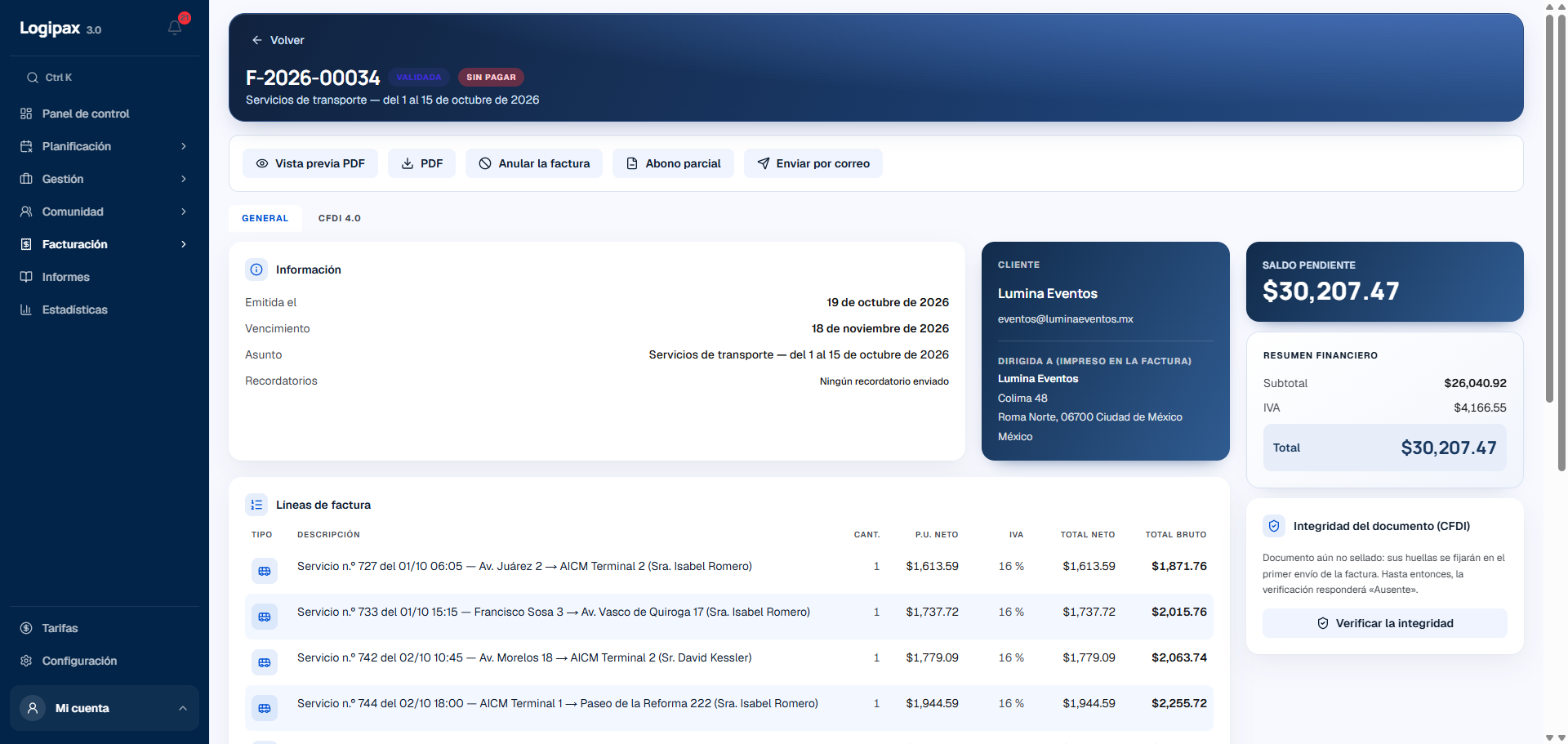Click the Panel de control grid icon
This screenshot has width=1568, height=744.
pyautogui.click(x=26, y=114)
